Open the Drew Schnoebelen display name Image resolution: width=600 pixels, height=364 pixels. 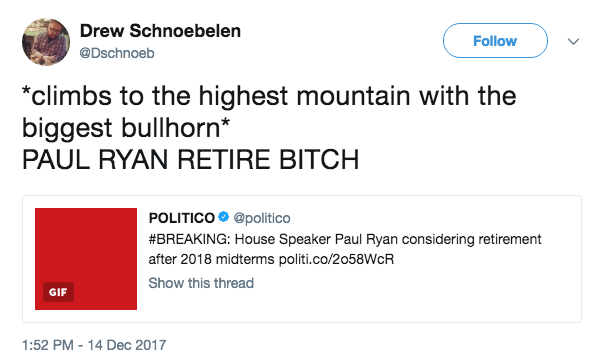tap(160, 31)
